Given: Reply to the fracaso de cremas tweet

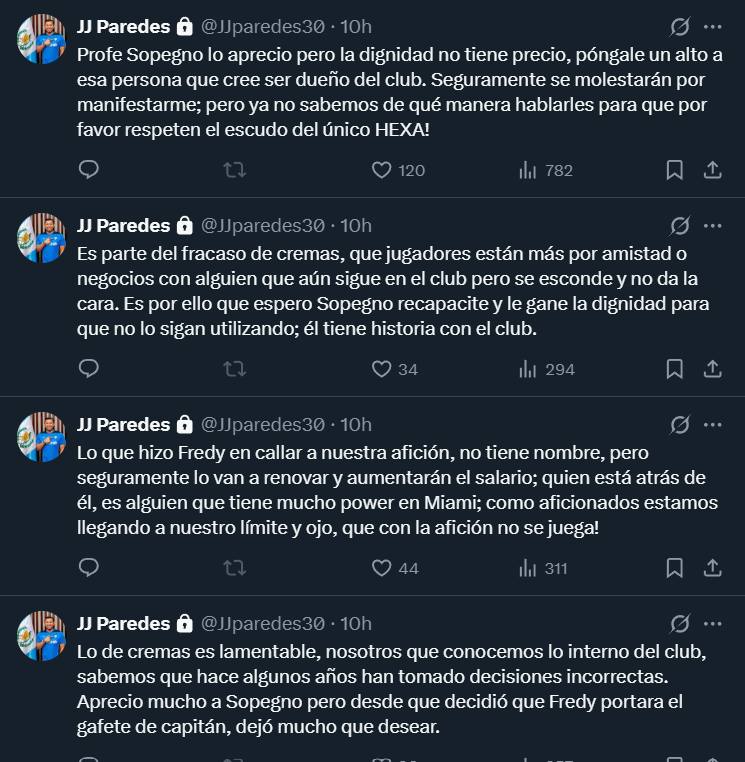Looking at the screenshot, I should click(x=89, y=369).
